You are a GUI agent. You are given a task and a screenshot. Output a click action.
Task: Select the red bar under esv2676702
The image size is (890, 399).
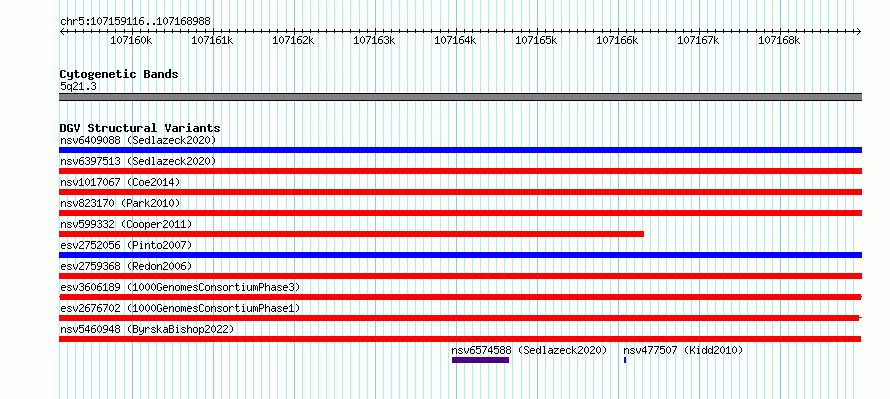click(x=459, y=318)
